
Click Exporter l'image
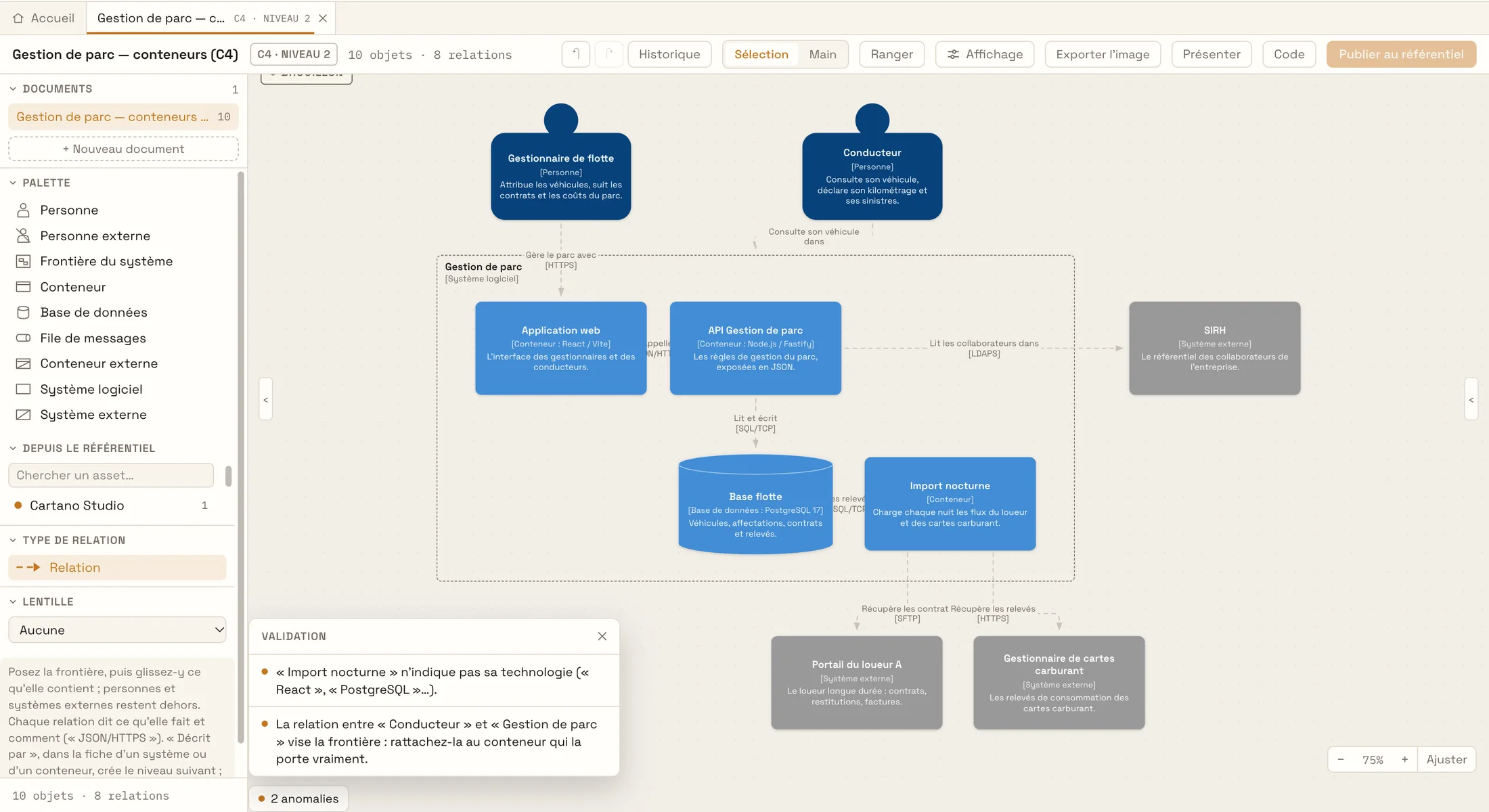[1103, 54]
